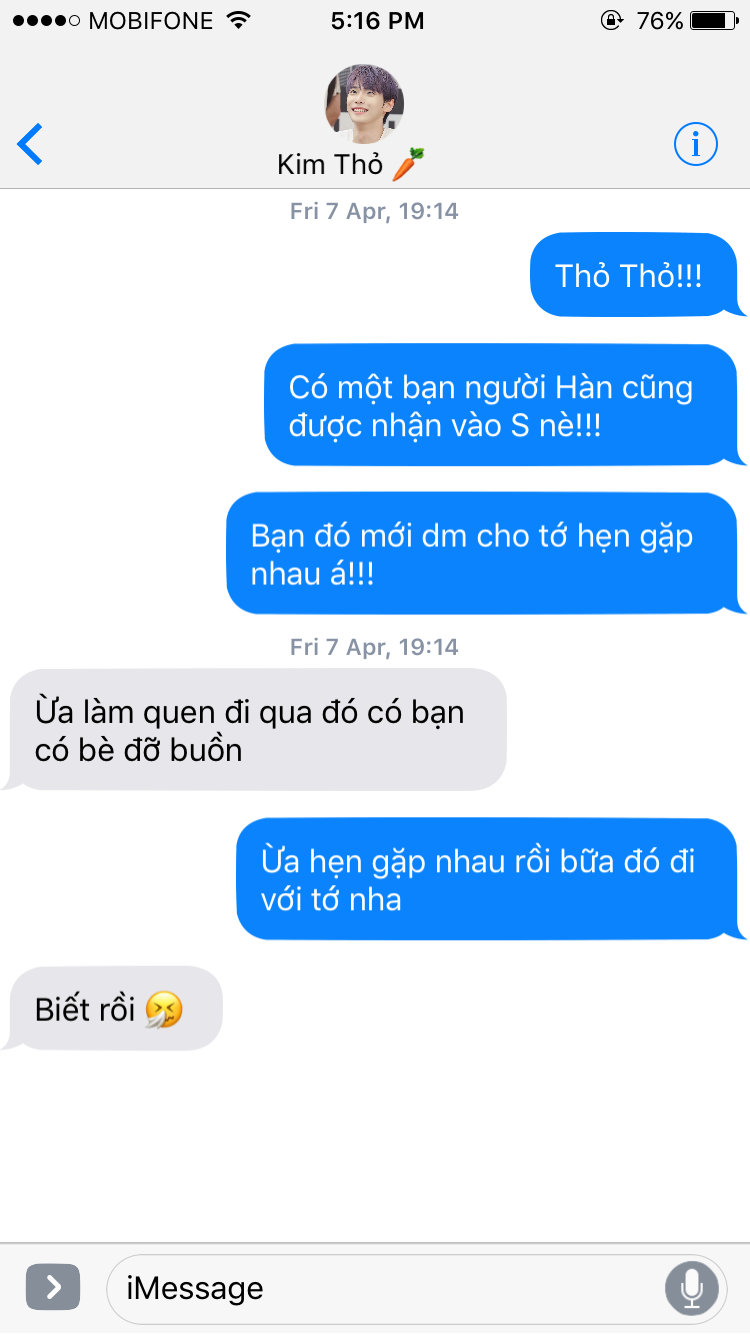750x1334 pixels.
Task: Tap the blue back chevron
Action: pos(31,145)
